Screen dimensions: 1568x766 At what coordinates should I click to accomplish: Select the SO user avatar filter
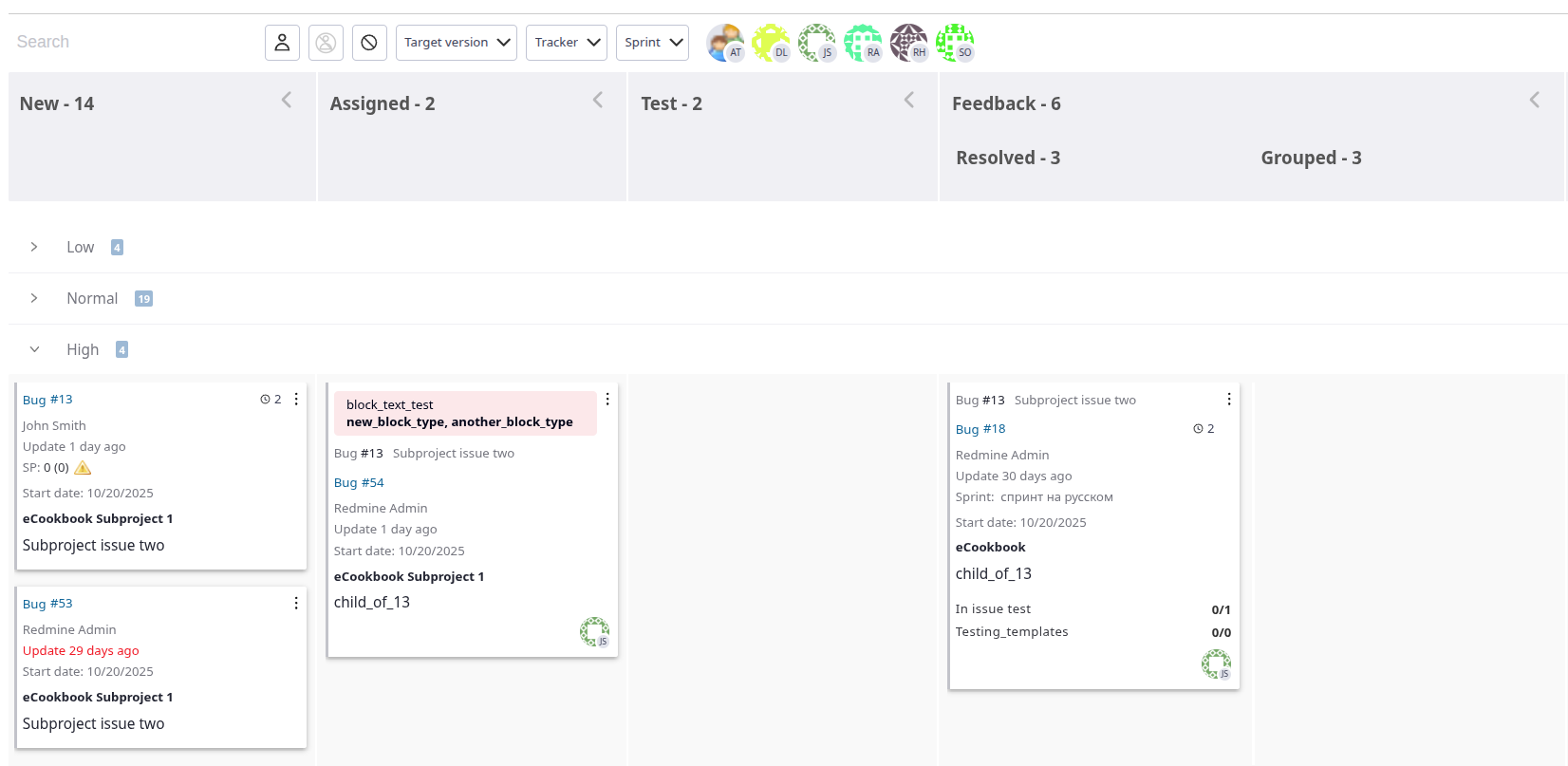coord(954,43)
